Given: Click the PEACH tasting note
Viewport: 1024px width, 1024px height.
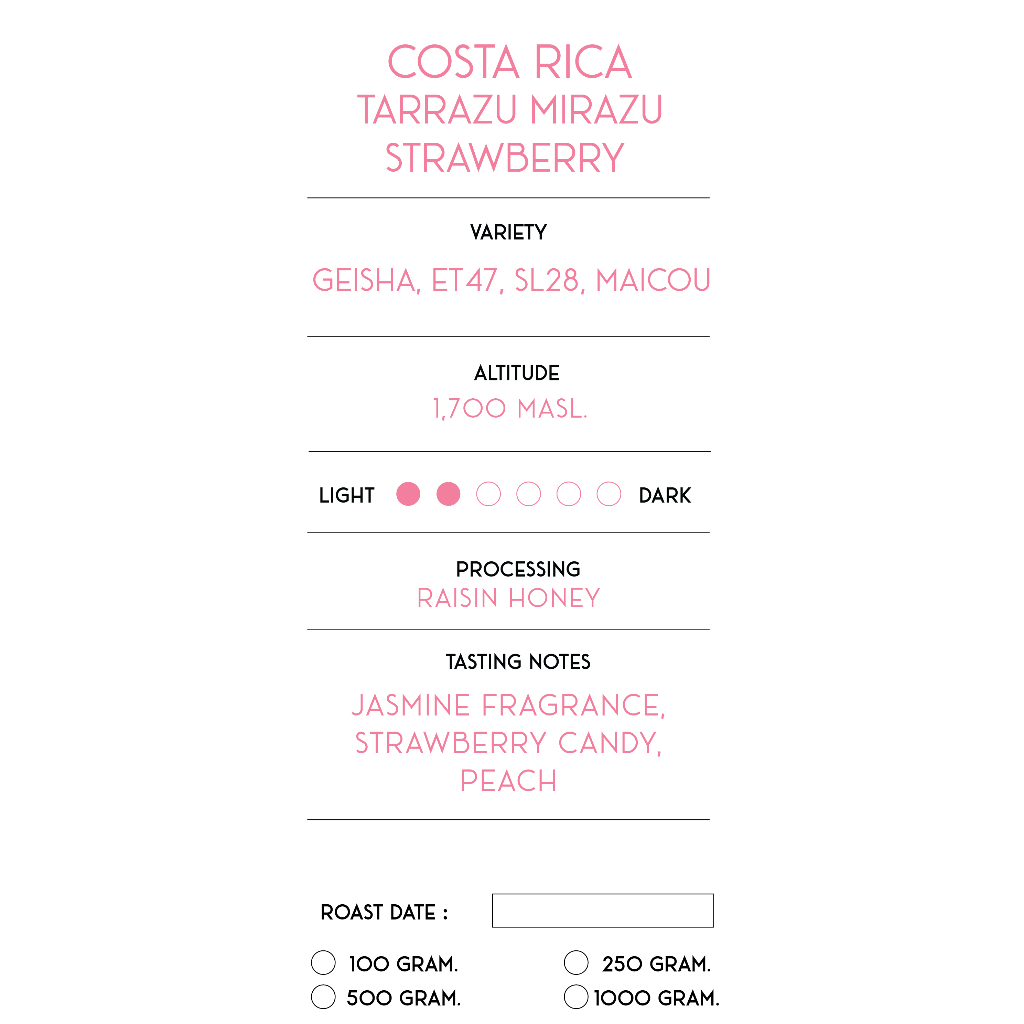Looking at the screenshot, I should [508, 781].
